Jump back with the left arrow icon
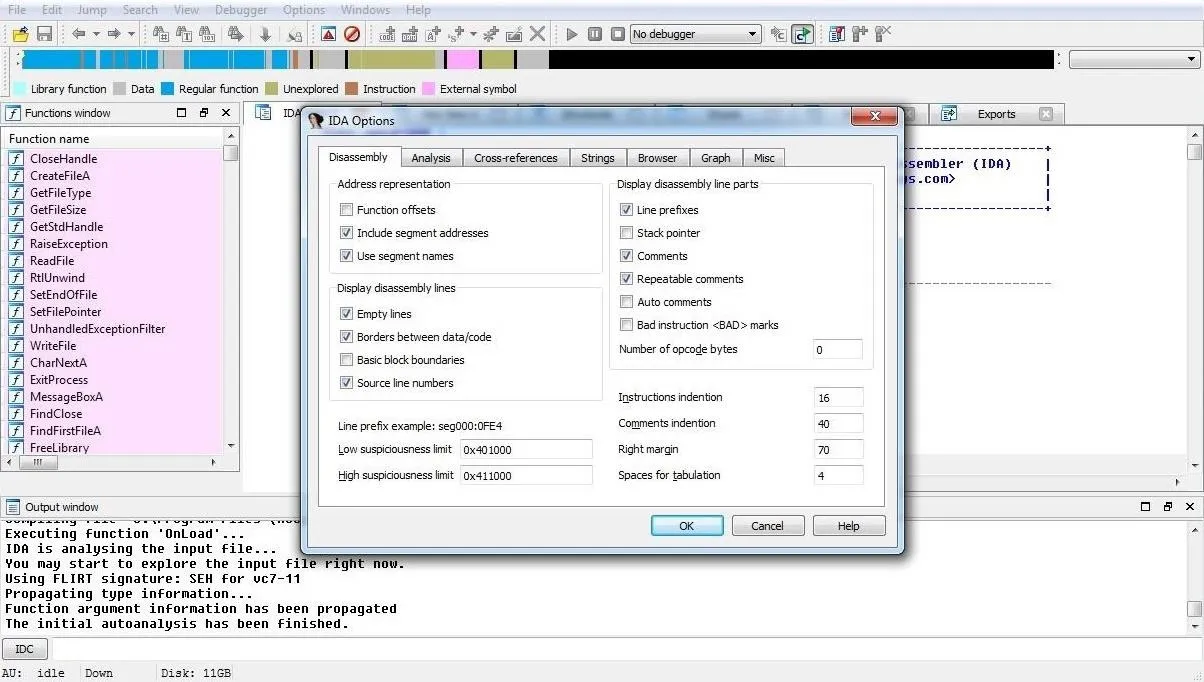 [78, 34]
